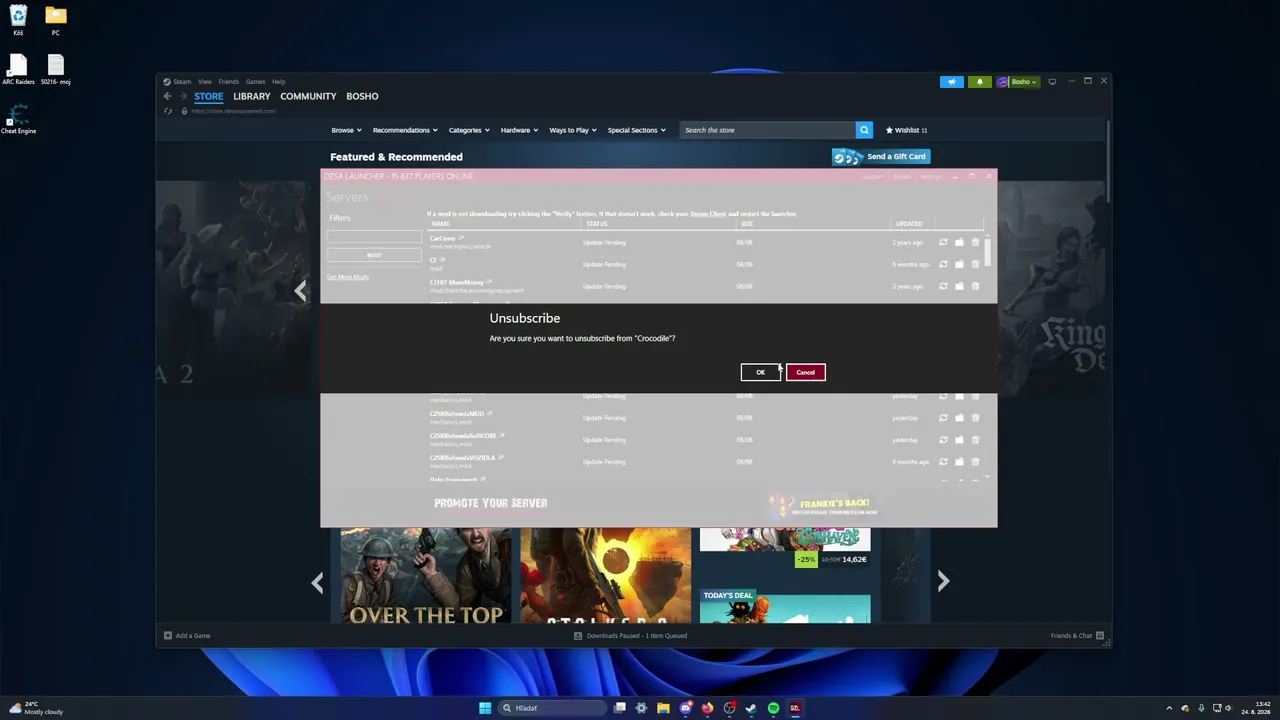Open Steam announcements megaphone icon
The height and width of the screenshot is (720, 1280).
[x=952, y=82]
